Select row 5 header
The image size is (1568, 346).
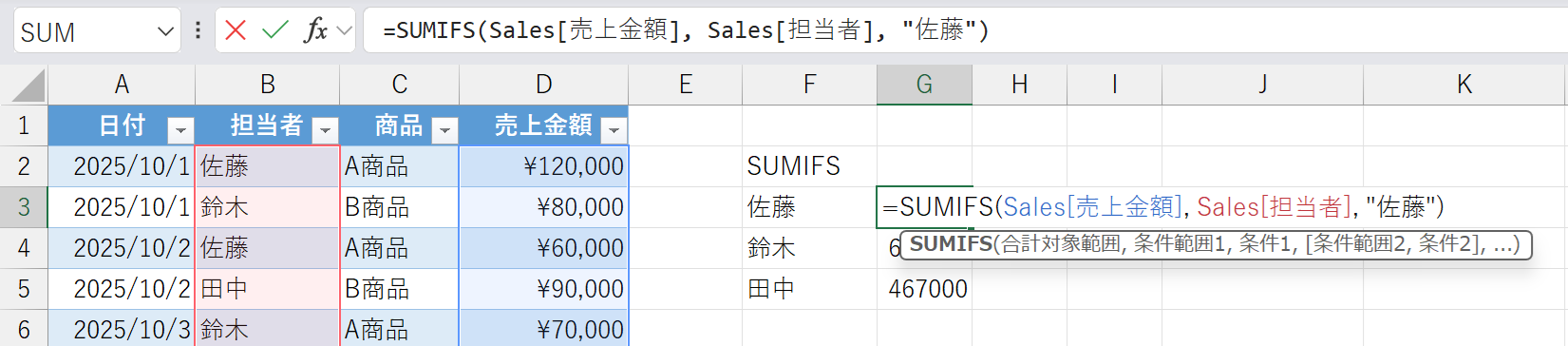pyautogui.click(x=24, y=289)
